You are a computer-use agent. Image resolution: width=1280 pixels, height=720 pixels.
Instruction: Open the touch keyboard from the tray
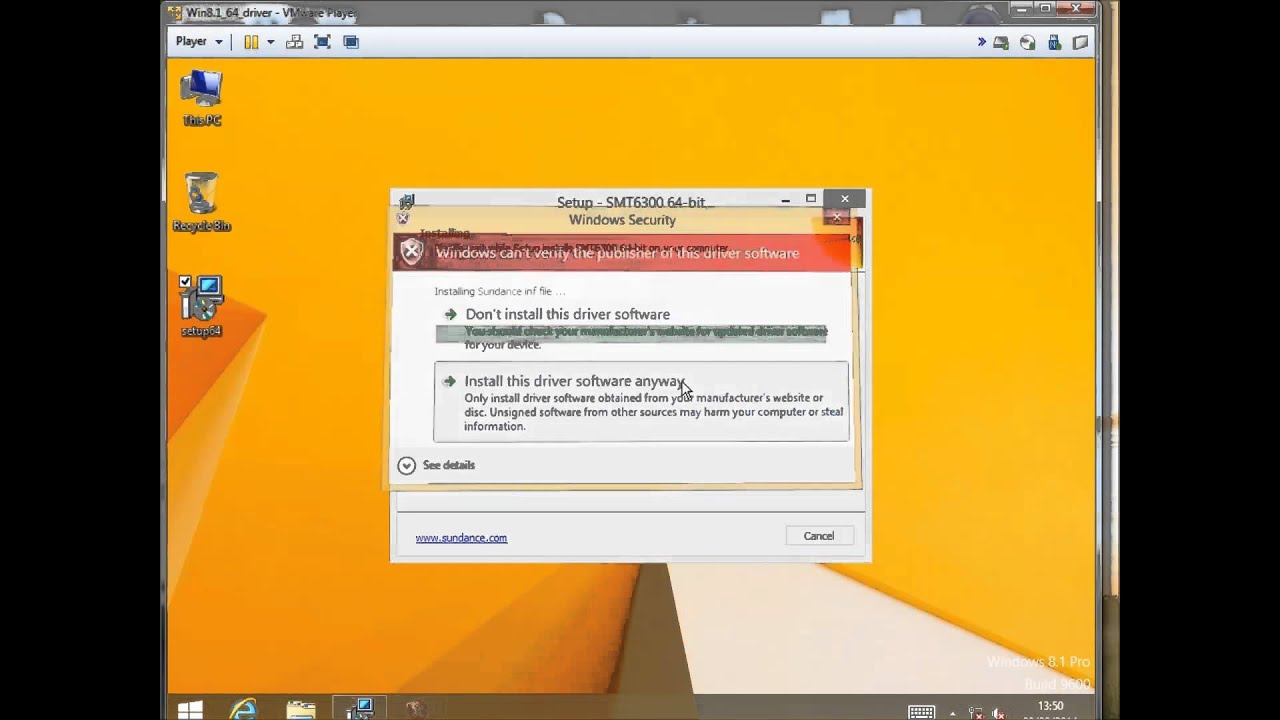point(921,712)
